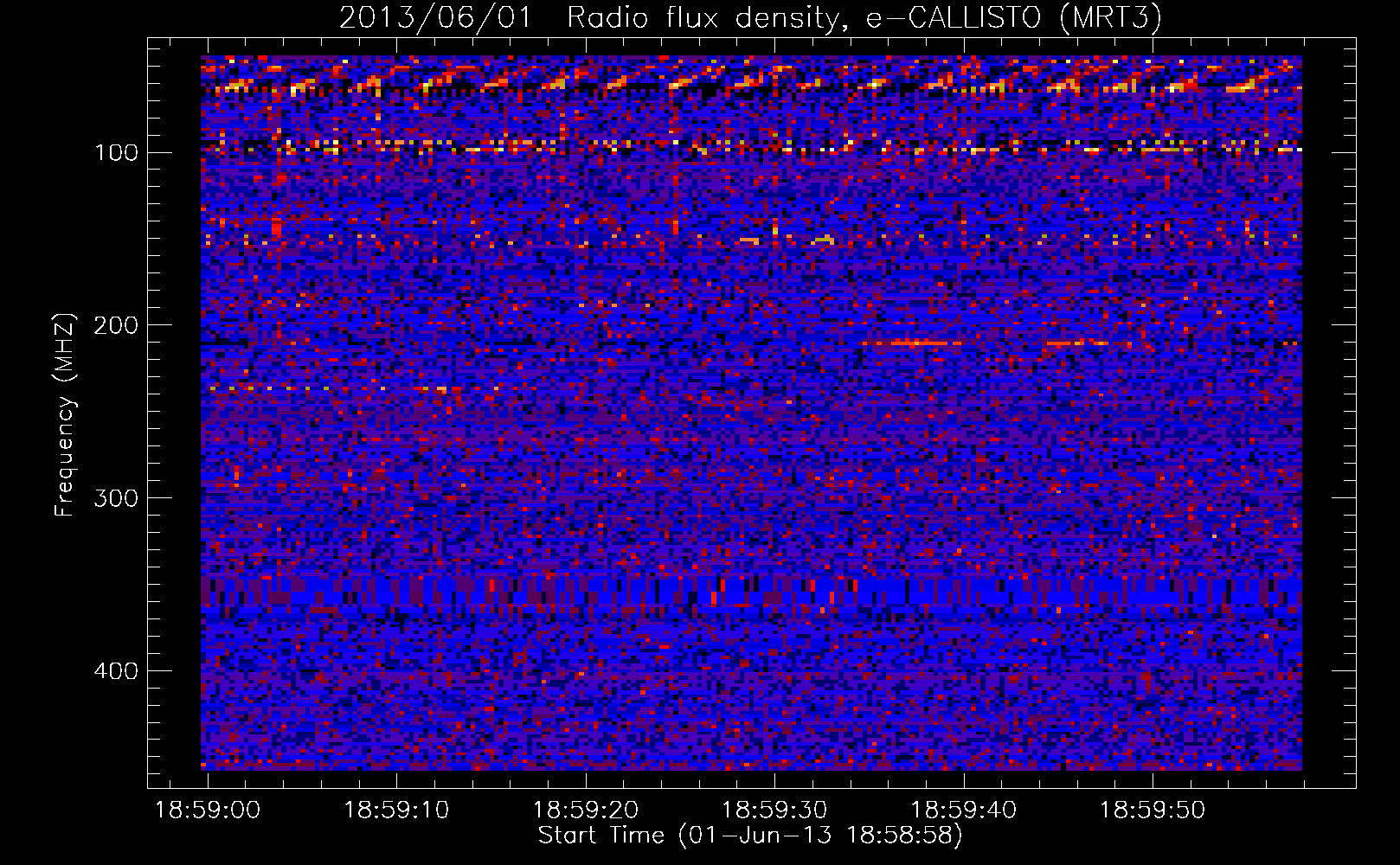Click the plot title '2013/06/01 Radio flux density, e-CALLISTO (MRT3)'
The height and width of the screenshot is (865, 1400).
coord(749,17)
